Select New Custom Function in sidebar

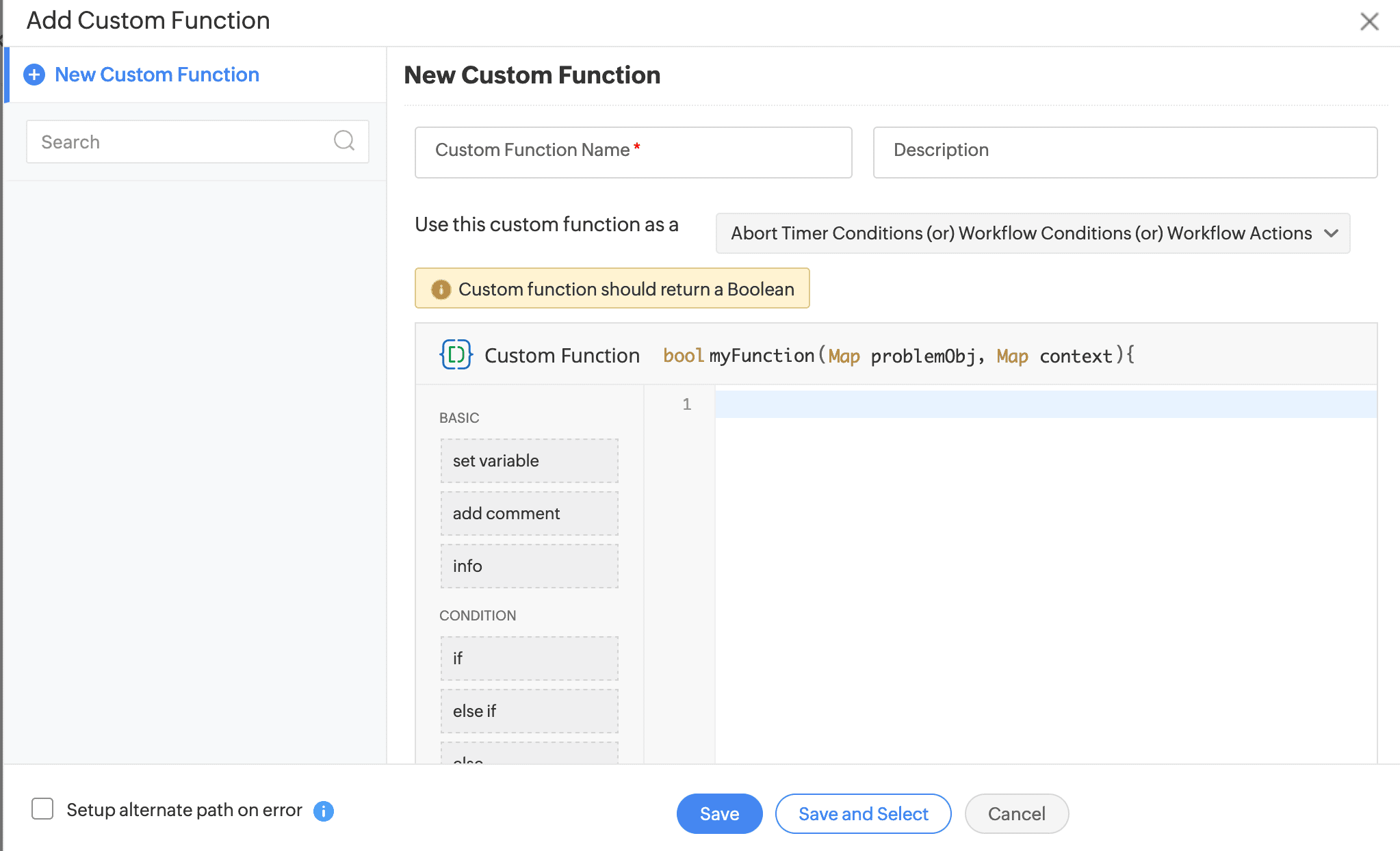click(157, 75)
